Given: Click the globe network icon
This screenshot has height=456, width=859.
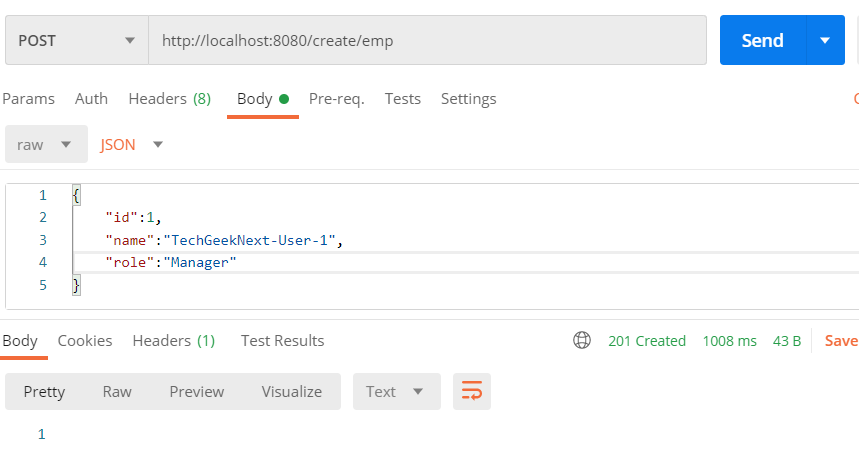Looking at the screenshot, I should 582,340.
